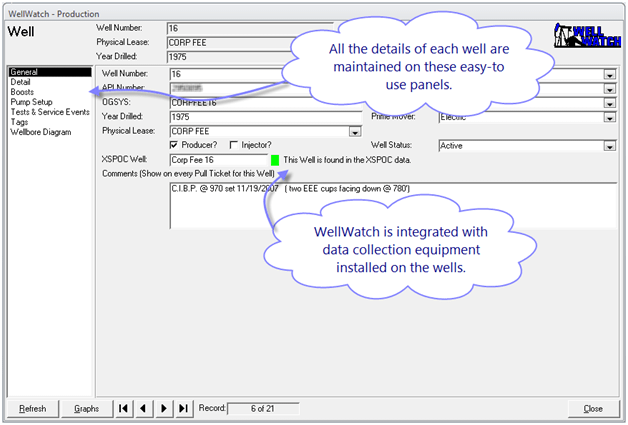The height and width of the screenshot is (425, 628).
Task: Go to the previous record
Action: point(143,408)
